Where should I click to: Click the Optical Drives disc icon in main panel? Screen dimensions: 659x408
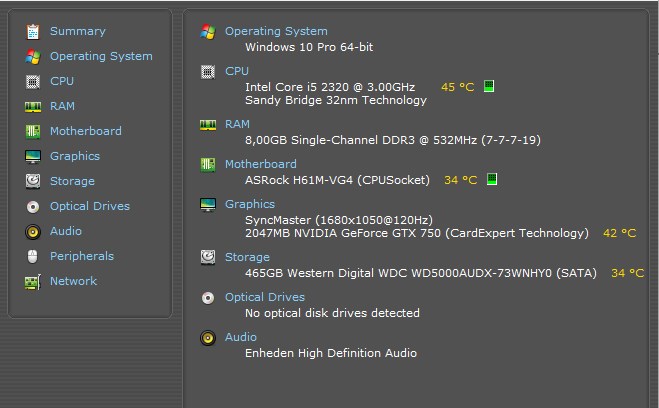[x=208, y=298]
